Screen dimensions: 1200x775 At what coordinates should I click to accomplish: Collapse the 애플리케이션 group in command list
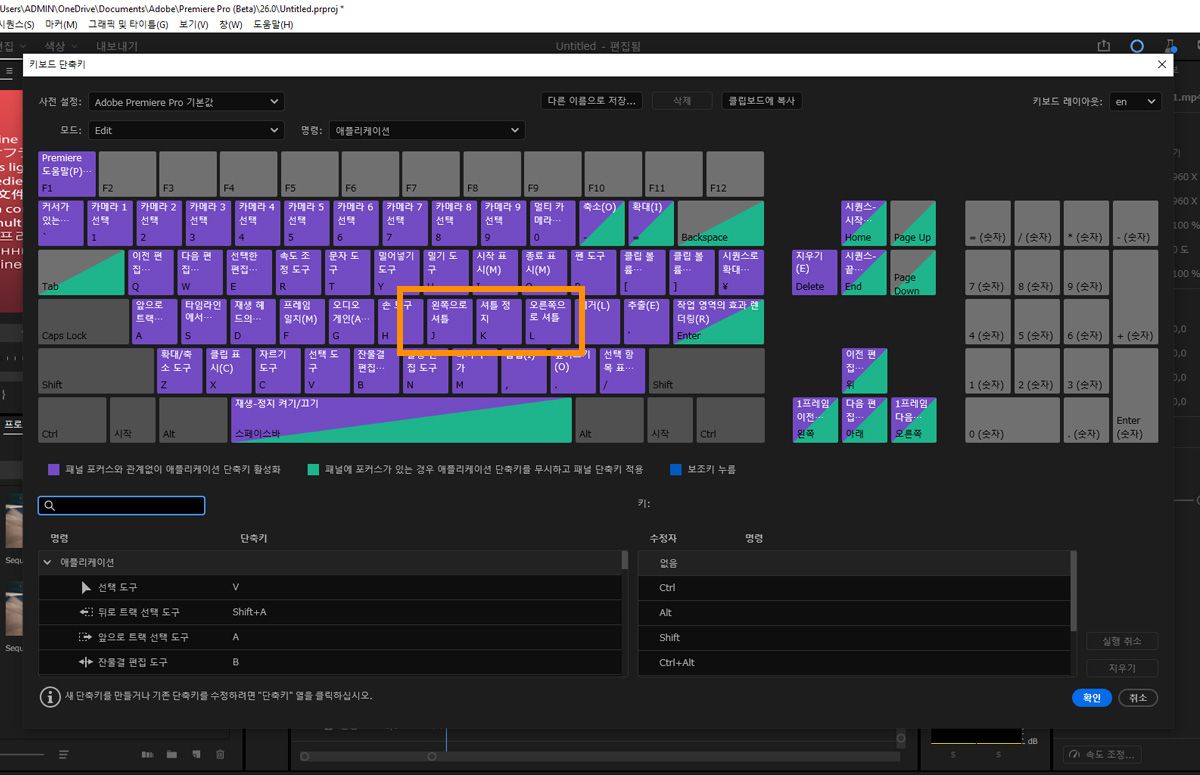(x=47, y=563)
